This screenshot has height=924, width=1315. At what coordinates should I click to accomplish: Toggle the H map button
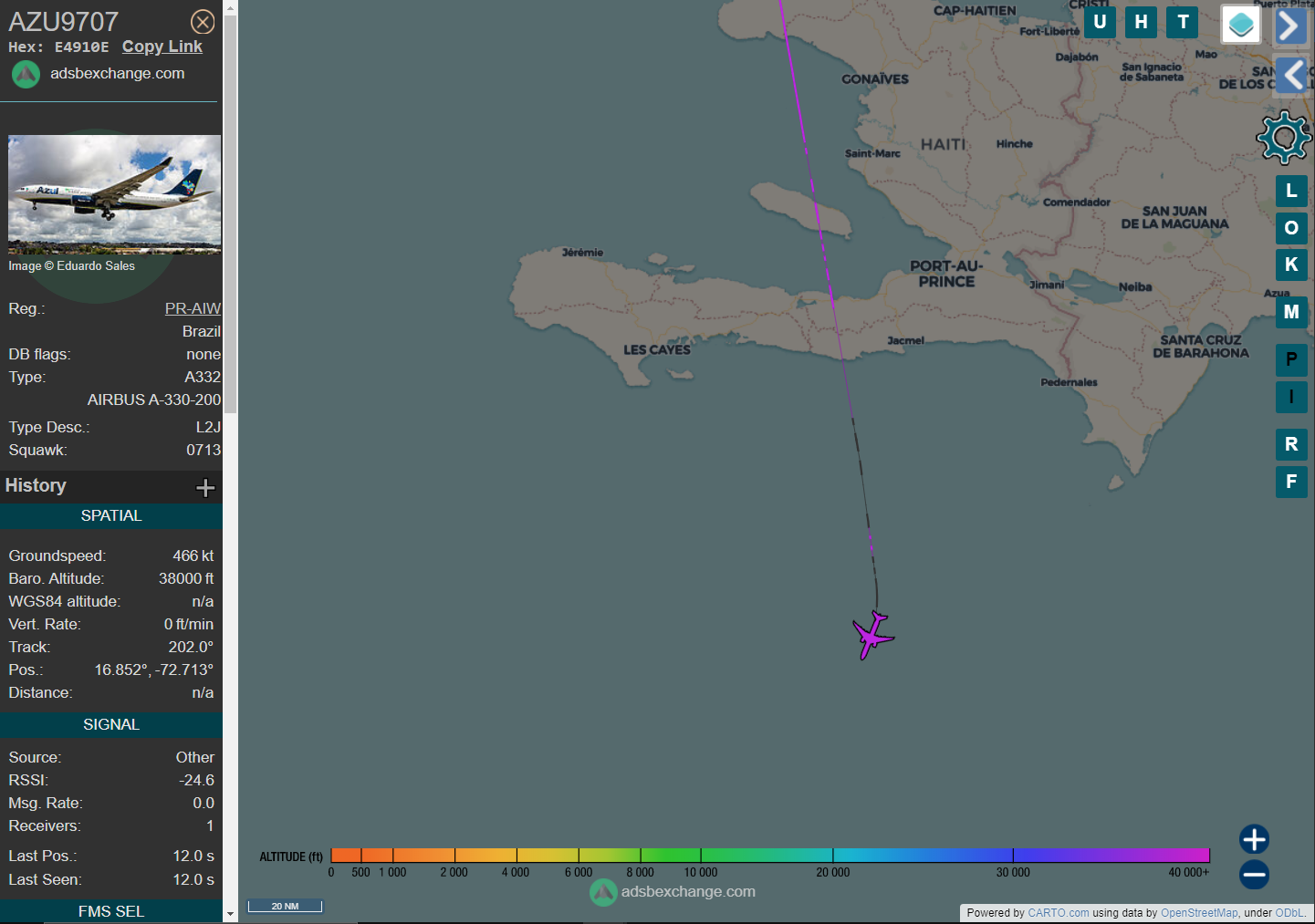coord(1141,22)
